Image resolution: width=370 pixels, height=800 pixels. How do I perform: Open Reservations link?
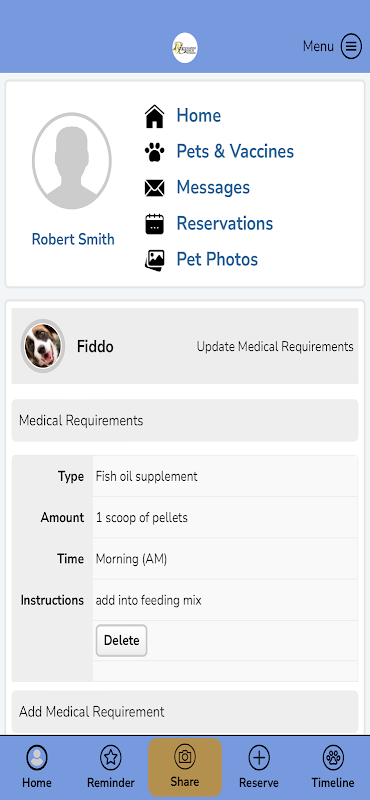225,223
